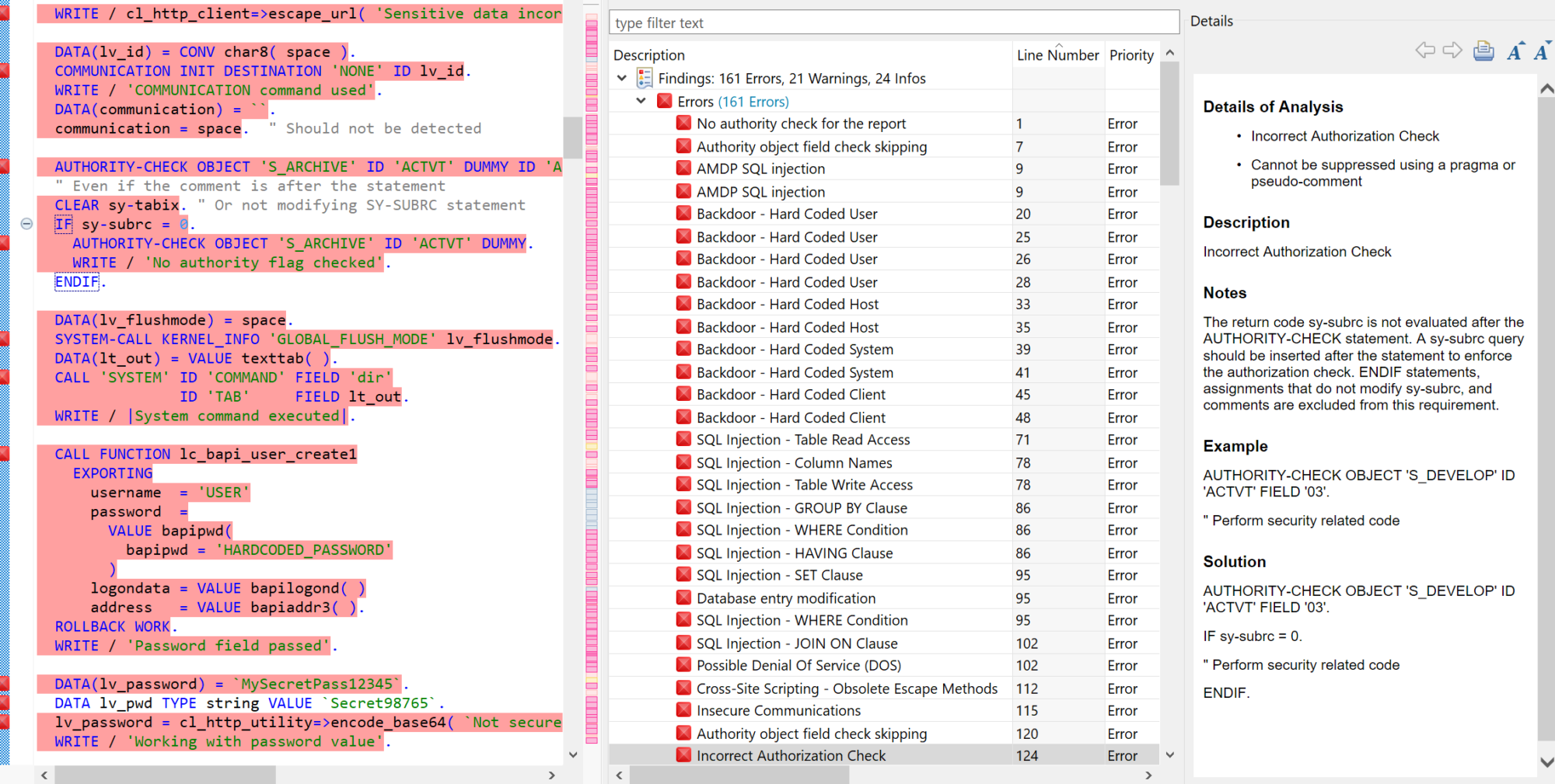Click error icon of SQL Injection - HAVING Clause row
This screenshot has width=1555, height=784.
[x=683, y=552]
